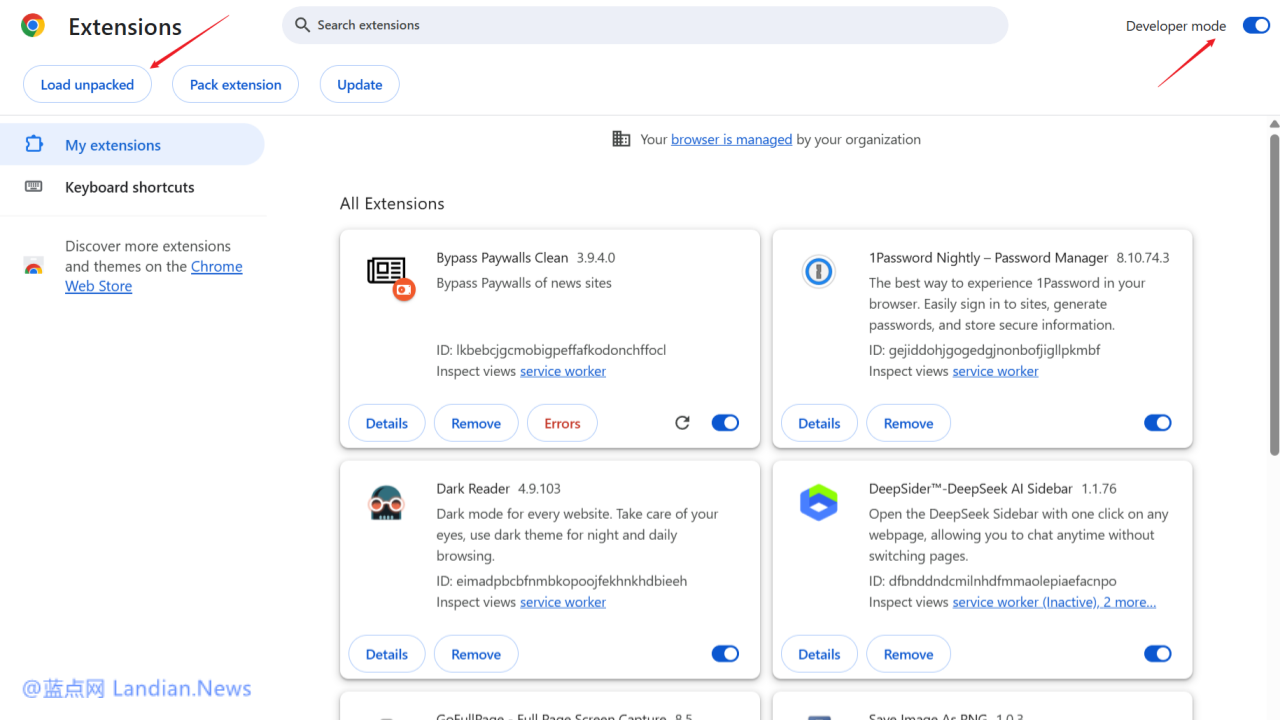Image resolution: width=1280 pixels, height=720 pixels.
Task: Click DeepSider version 1.1.76
Action: 1098,489
